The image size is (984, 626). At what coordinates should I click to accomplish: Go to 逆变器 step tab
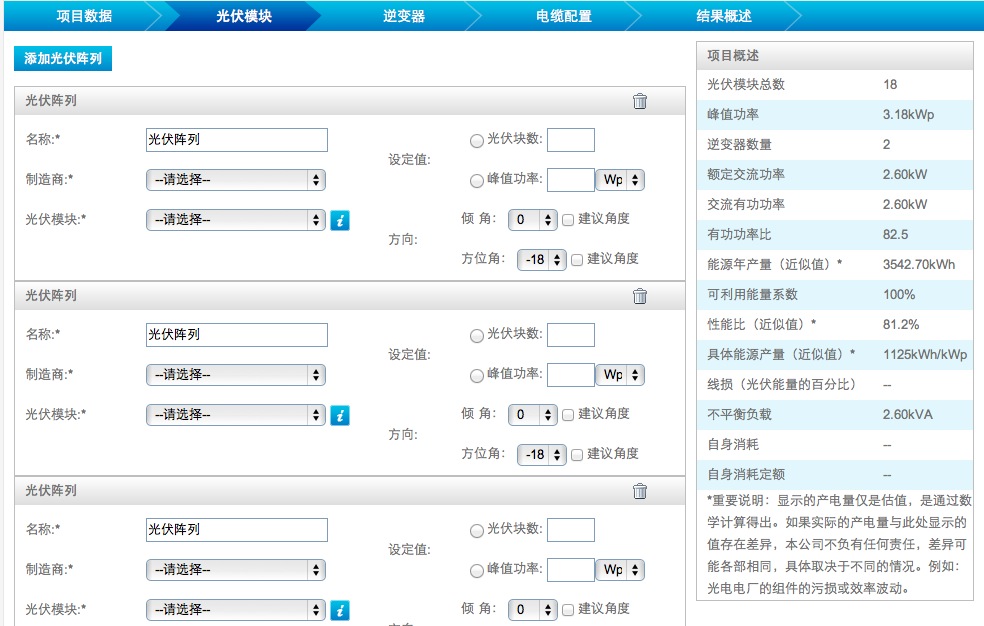[404, 16]
